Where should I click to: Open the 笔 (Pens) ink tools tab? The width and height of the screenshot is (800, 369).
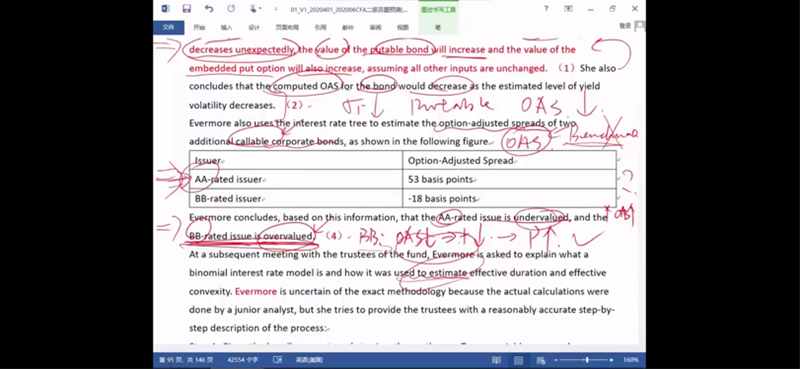438,28
